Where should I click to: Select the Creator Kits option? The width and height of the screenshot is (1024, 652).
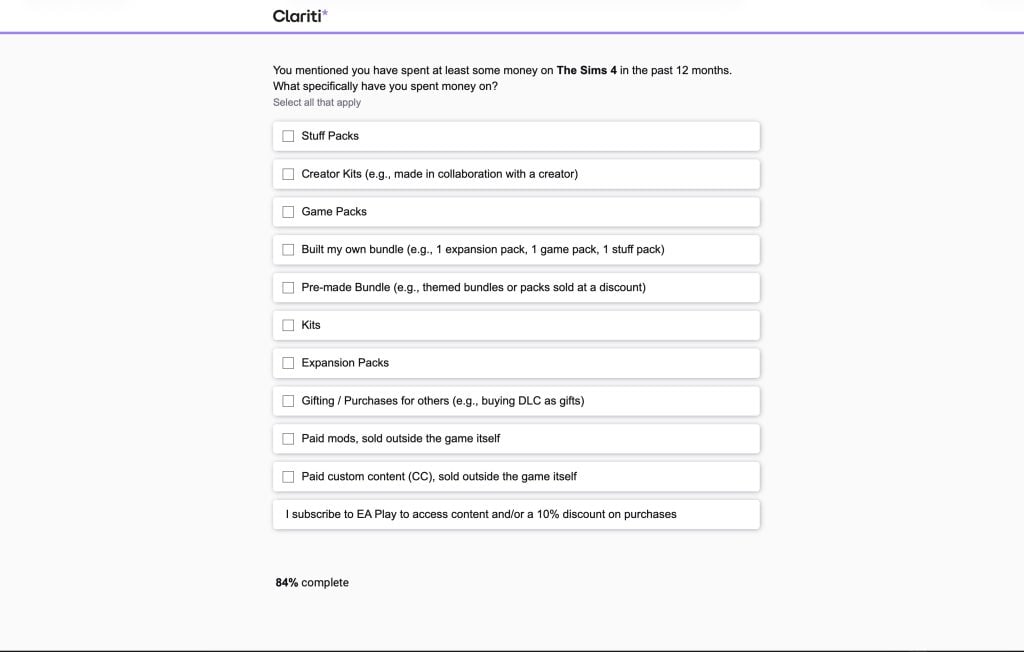pyautogui.click(x=288, y=174)
